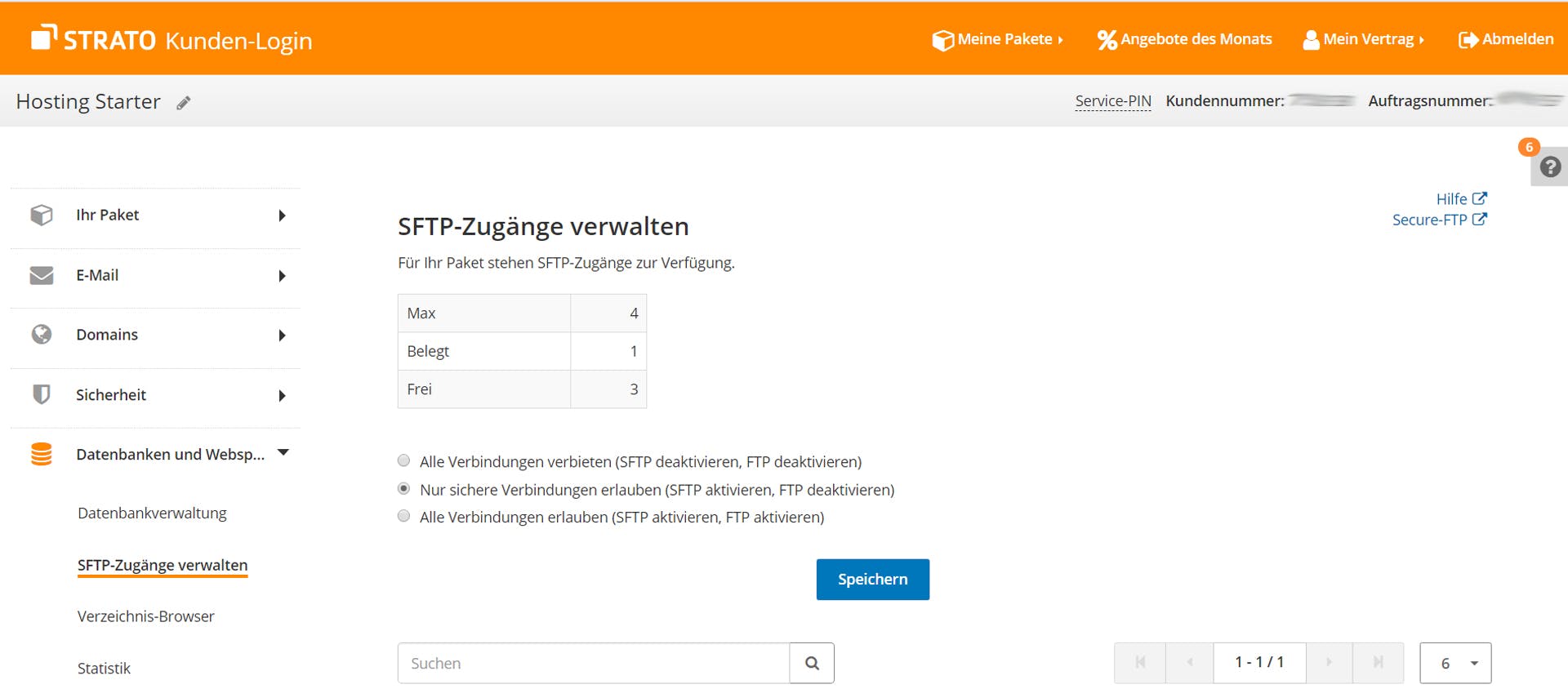
Task: Click the page indicator 1 - 1 / 1
Action: coord(1259,662)
